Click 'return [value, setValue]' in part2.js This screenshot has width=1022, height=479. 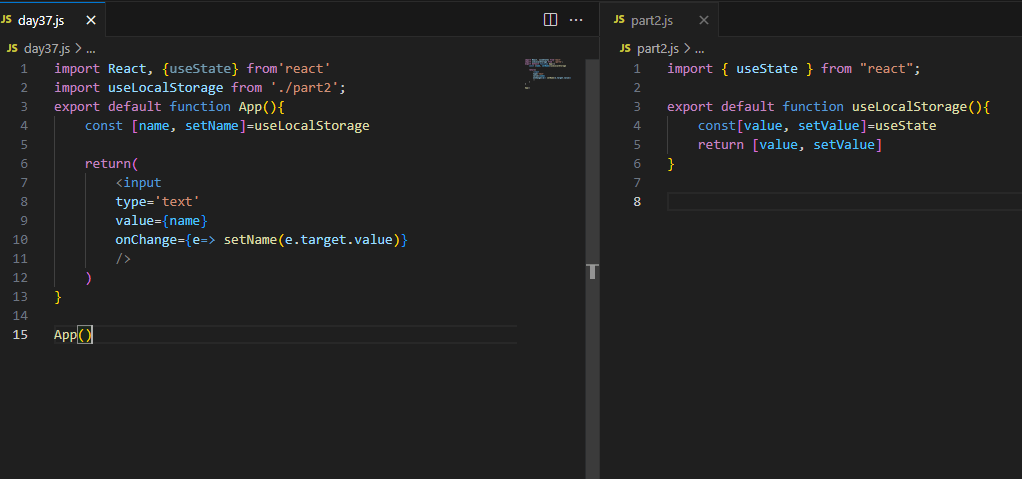point(790,145)
